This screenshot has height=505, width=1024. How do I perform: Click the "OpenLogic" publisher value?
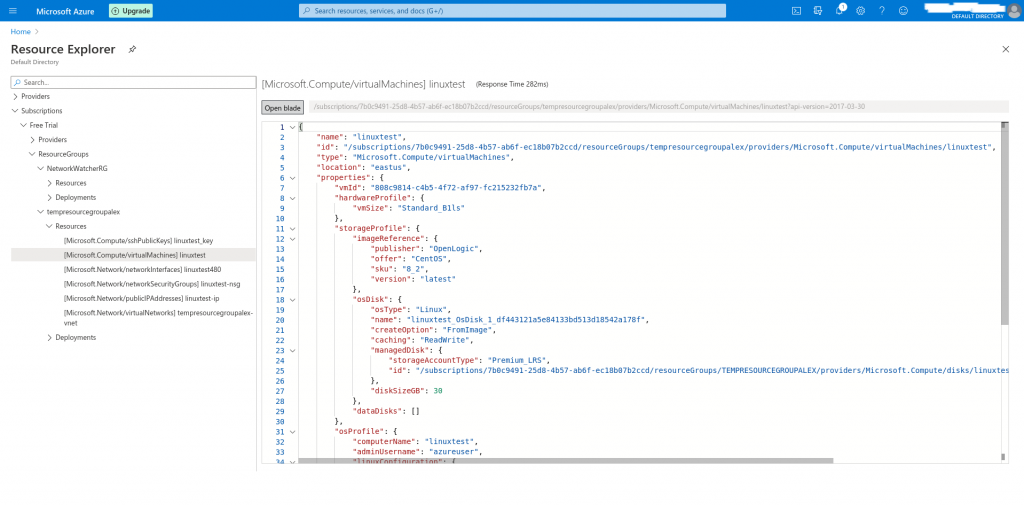pos(456,250)
